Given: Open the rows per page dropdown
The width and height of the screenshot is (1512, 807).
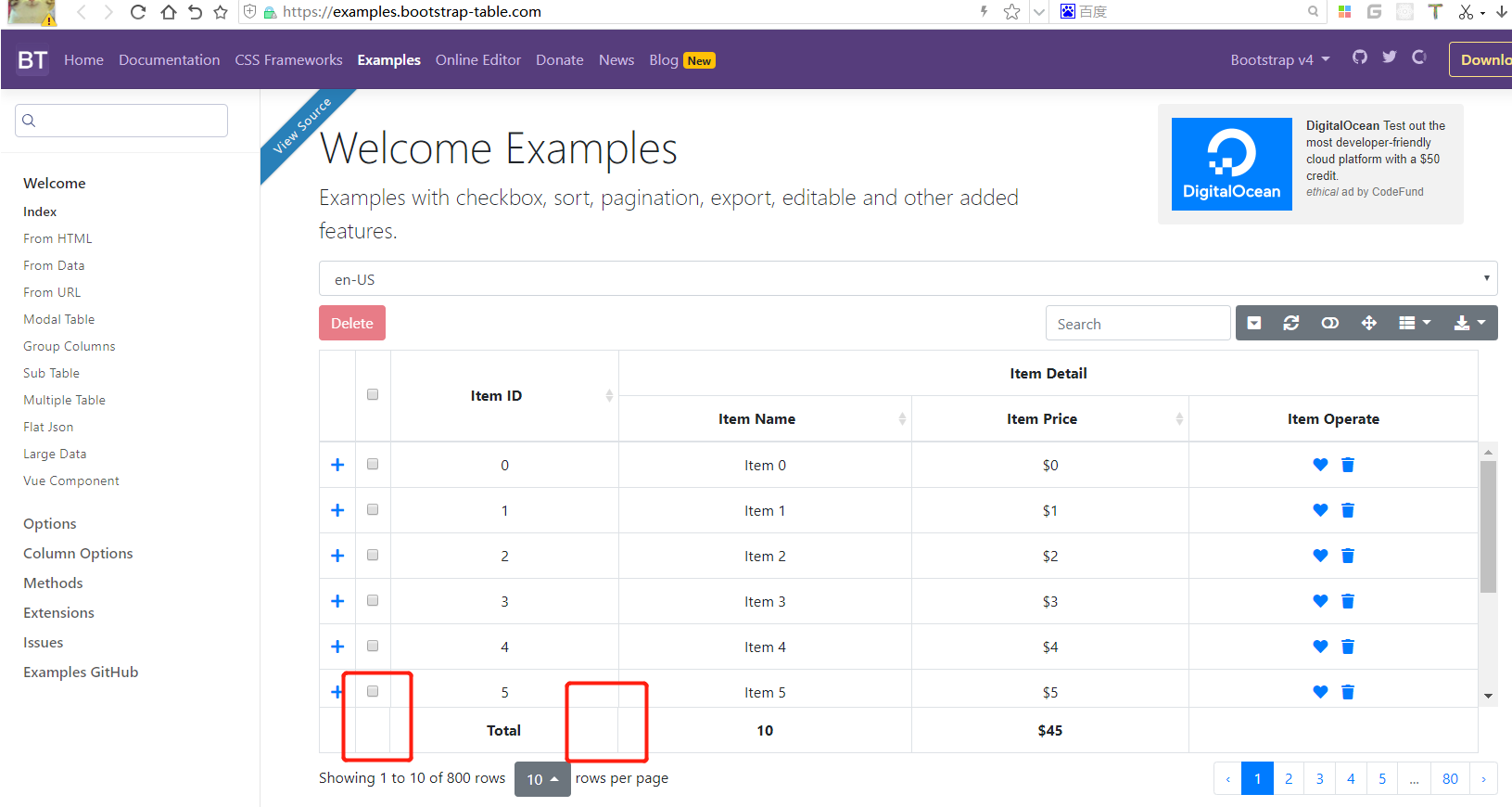Looking at the screenshot, I should pyautogui.click(x=542, y=779).
